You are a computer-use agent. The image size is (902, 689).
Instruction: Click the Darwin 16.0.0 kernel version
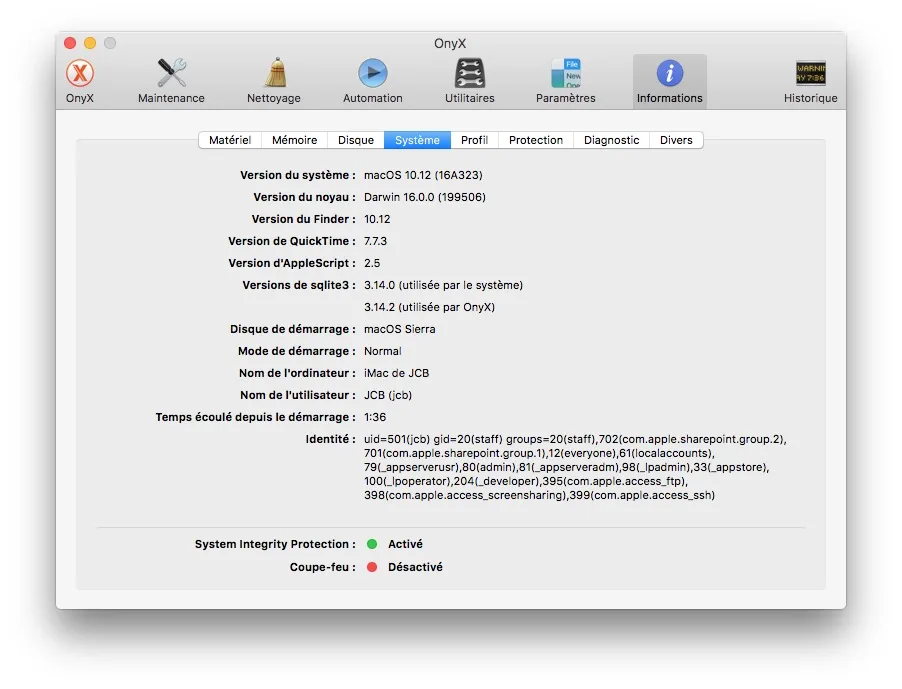(x=425, y=197)
